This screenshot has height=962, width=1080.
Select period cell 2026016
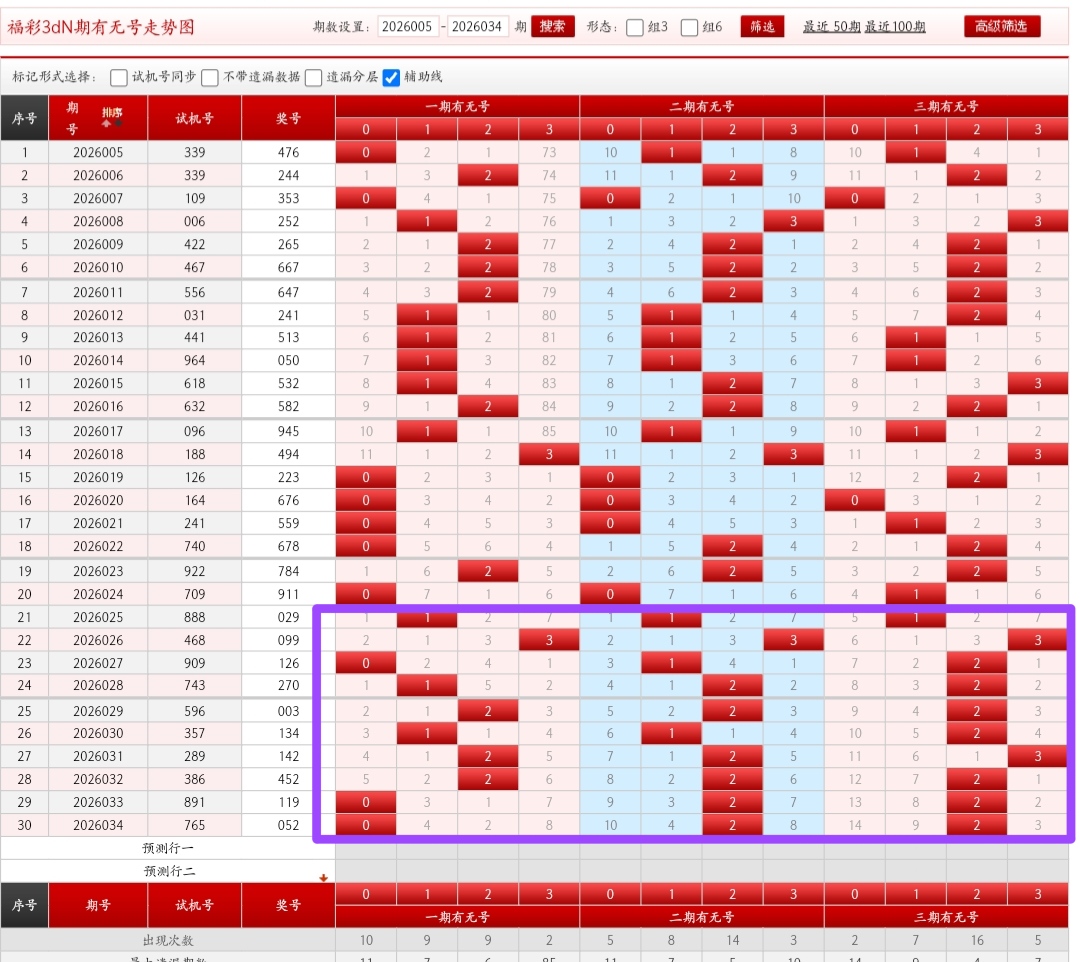pos(98,406)
